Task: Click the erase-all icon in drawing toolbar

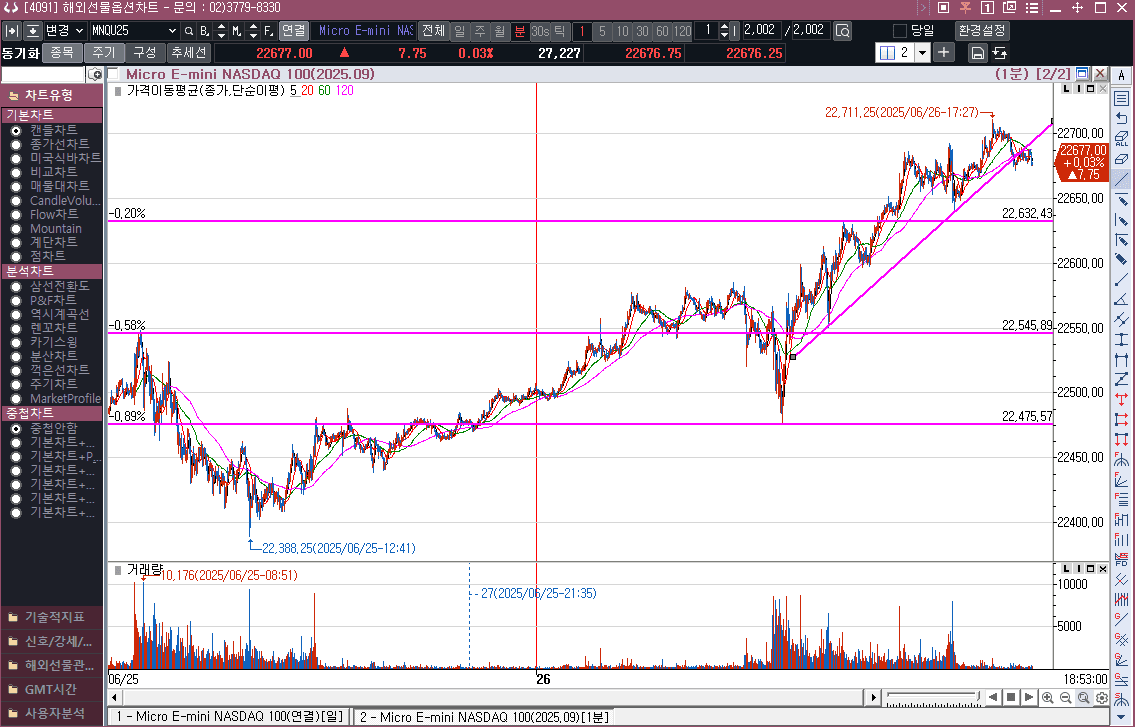Action: click(1121, 138)
